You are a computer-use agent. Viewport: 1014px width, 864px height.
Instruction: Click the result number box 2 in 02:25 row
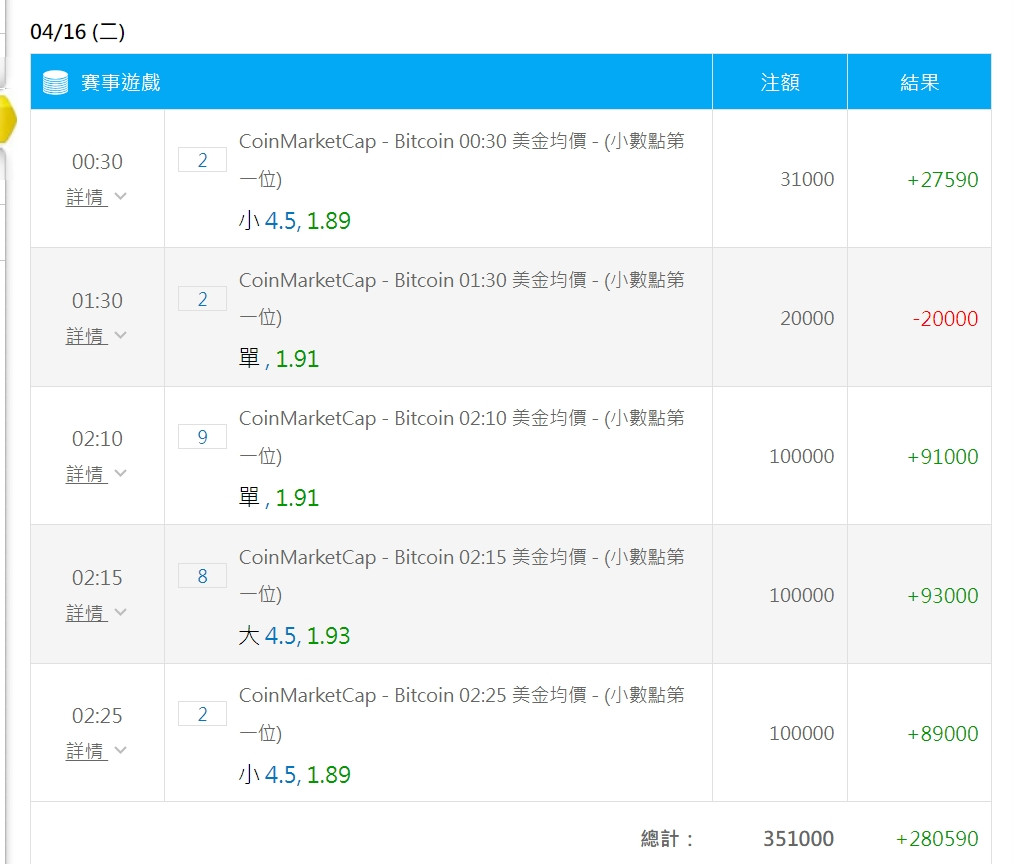pos(202,713)
